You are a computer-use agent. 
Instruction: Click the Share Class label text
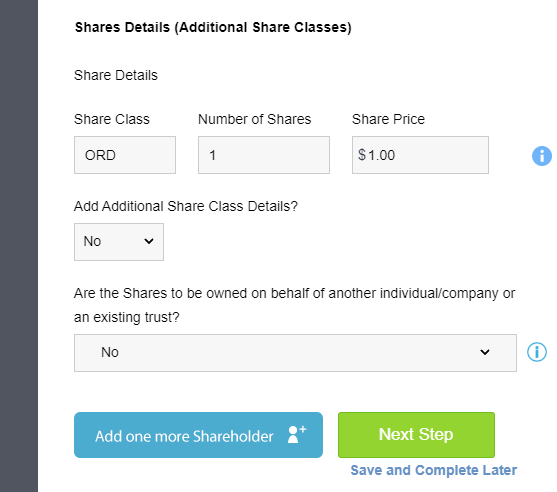[x=112, y=119]
